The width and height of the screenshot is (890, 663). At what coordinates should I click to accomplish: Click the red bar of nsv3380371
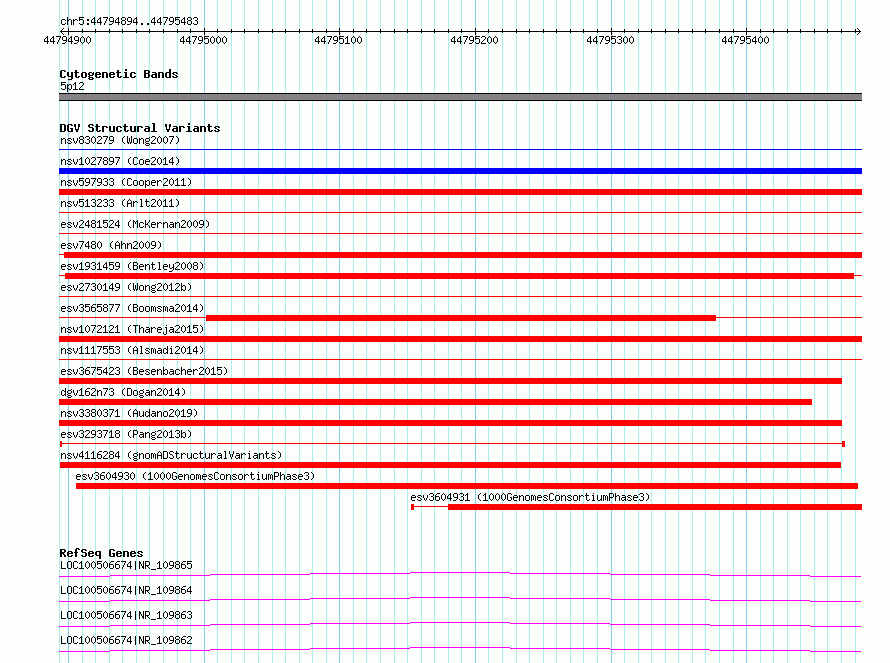pyautogui.click(x=451, y=423)
